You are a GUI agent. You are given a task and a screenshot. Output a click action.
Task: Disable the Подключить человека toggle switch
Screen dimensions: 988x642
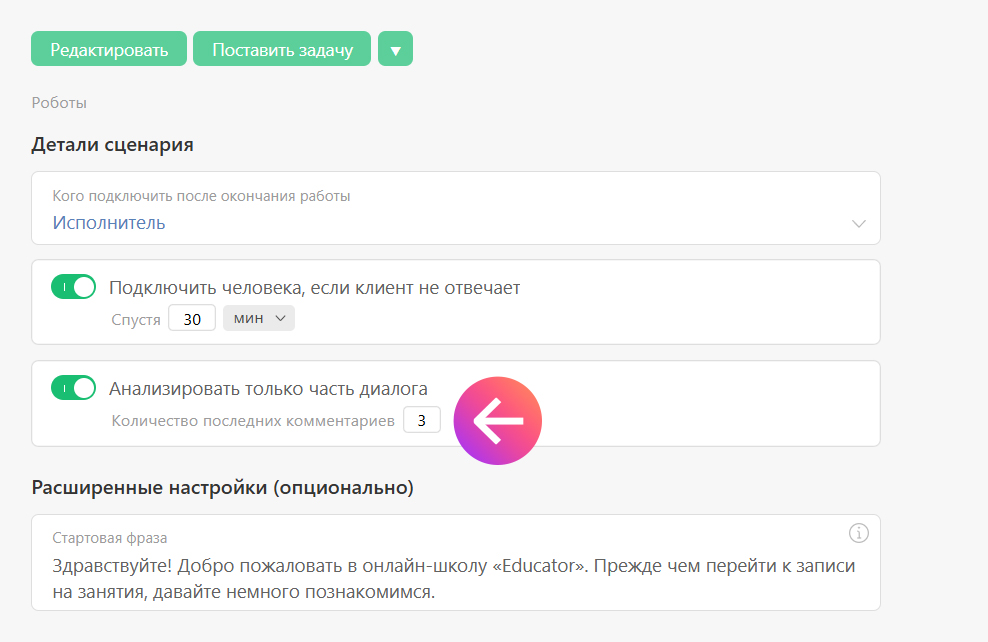coord(73,288)
